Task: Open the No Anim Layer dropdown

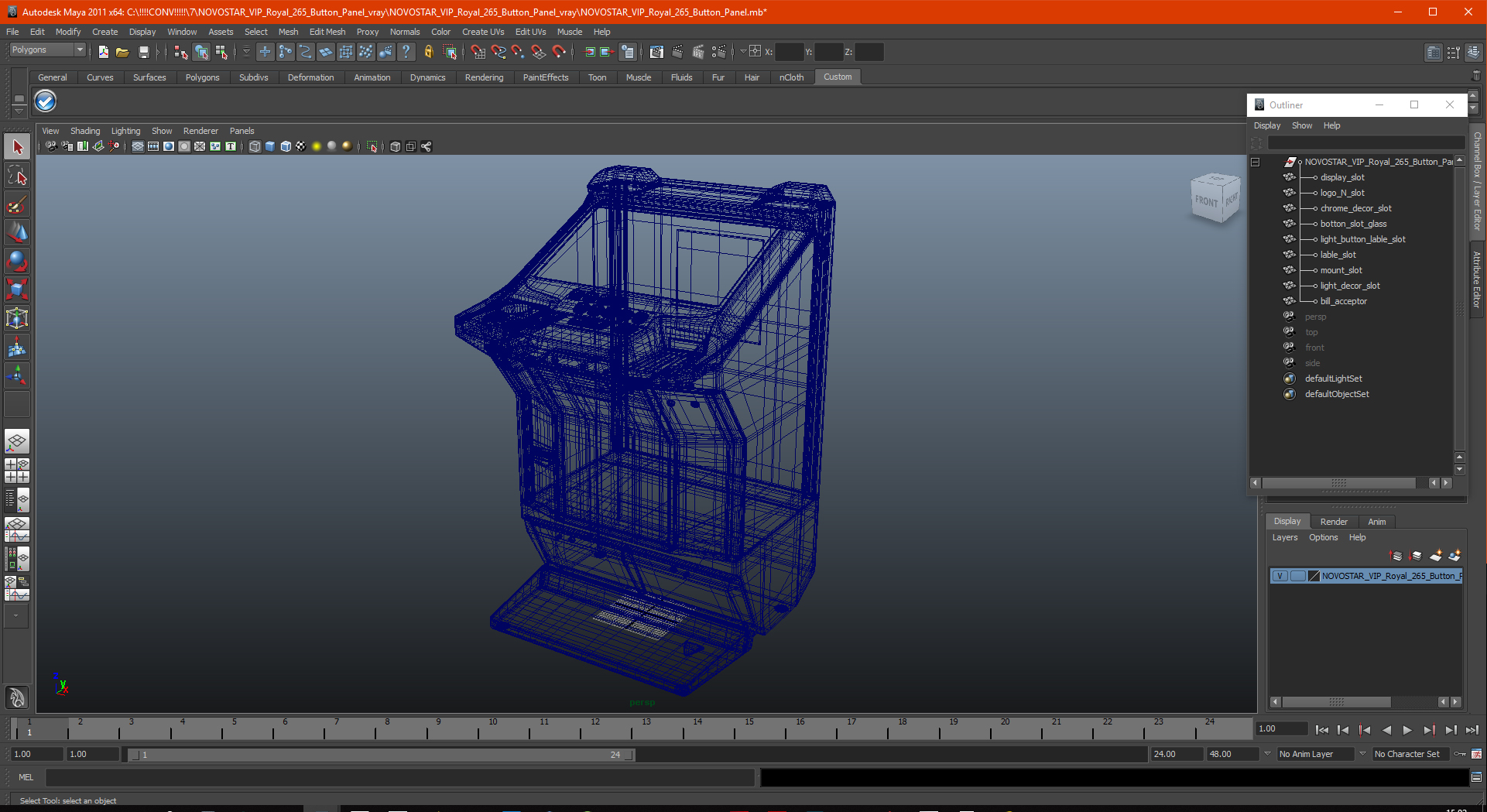Action: pos(1315,754)
